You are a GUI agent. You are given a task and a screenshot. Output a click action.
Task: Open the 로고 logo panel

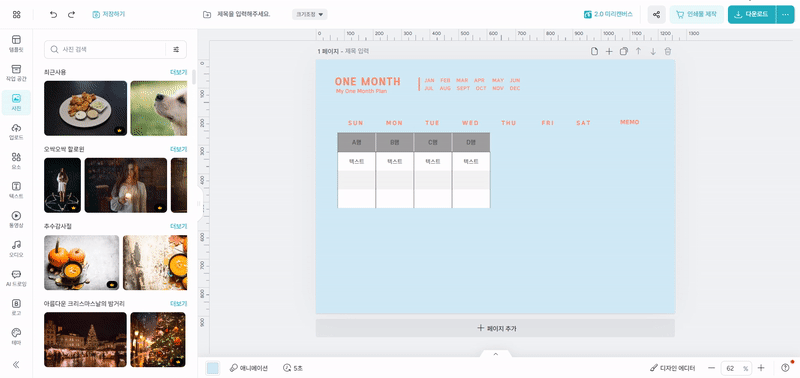tap(16, 307)
